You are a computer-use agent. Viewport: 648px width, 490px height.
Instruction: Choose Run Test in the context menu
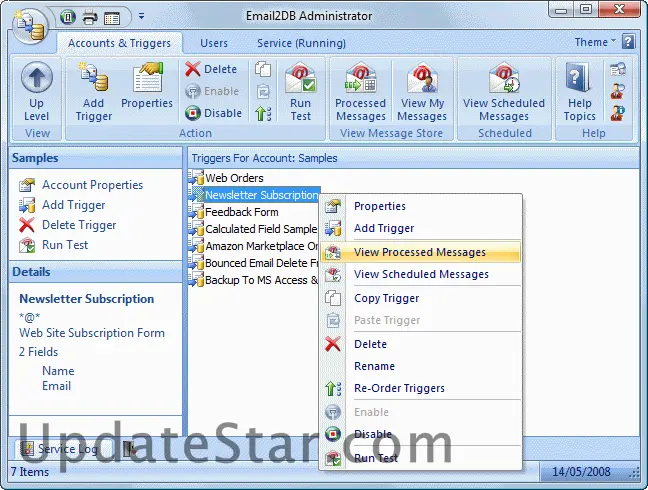pyautogui.click(x=421, y=458)
